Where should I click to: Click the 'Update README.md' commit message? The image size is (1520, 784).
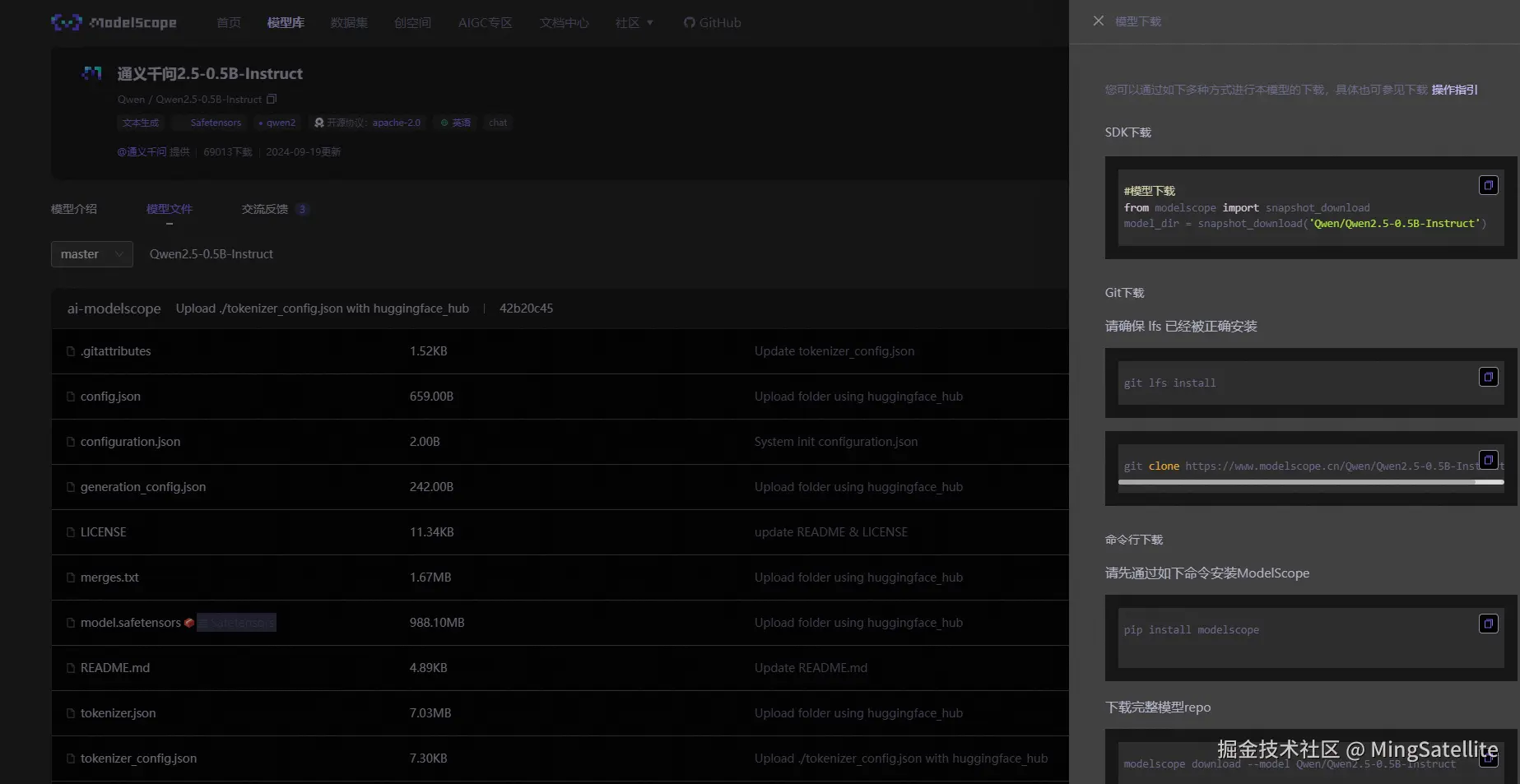(811, 668)
